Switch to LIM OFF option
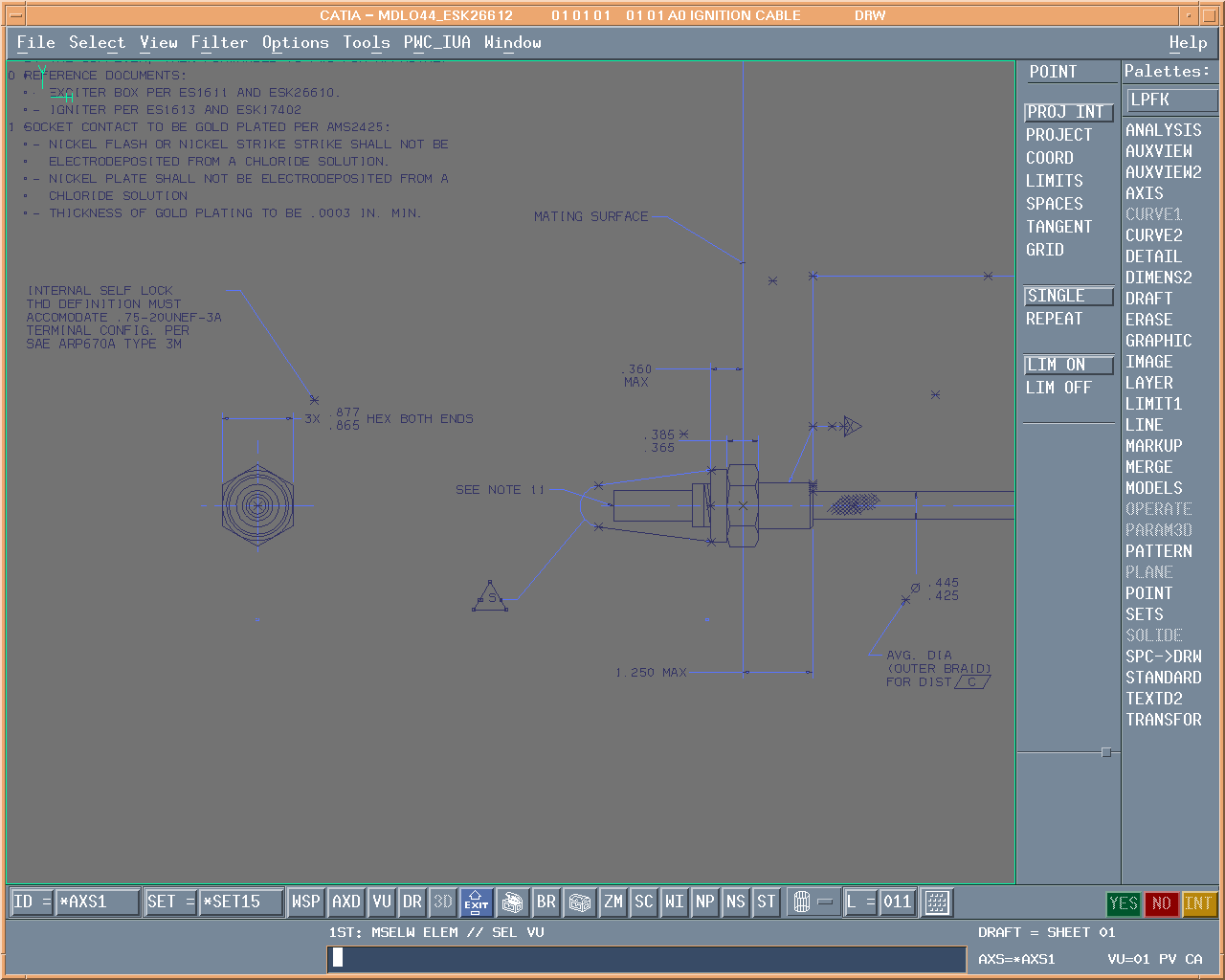 (x=1058, y=388)
